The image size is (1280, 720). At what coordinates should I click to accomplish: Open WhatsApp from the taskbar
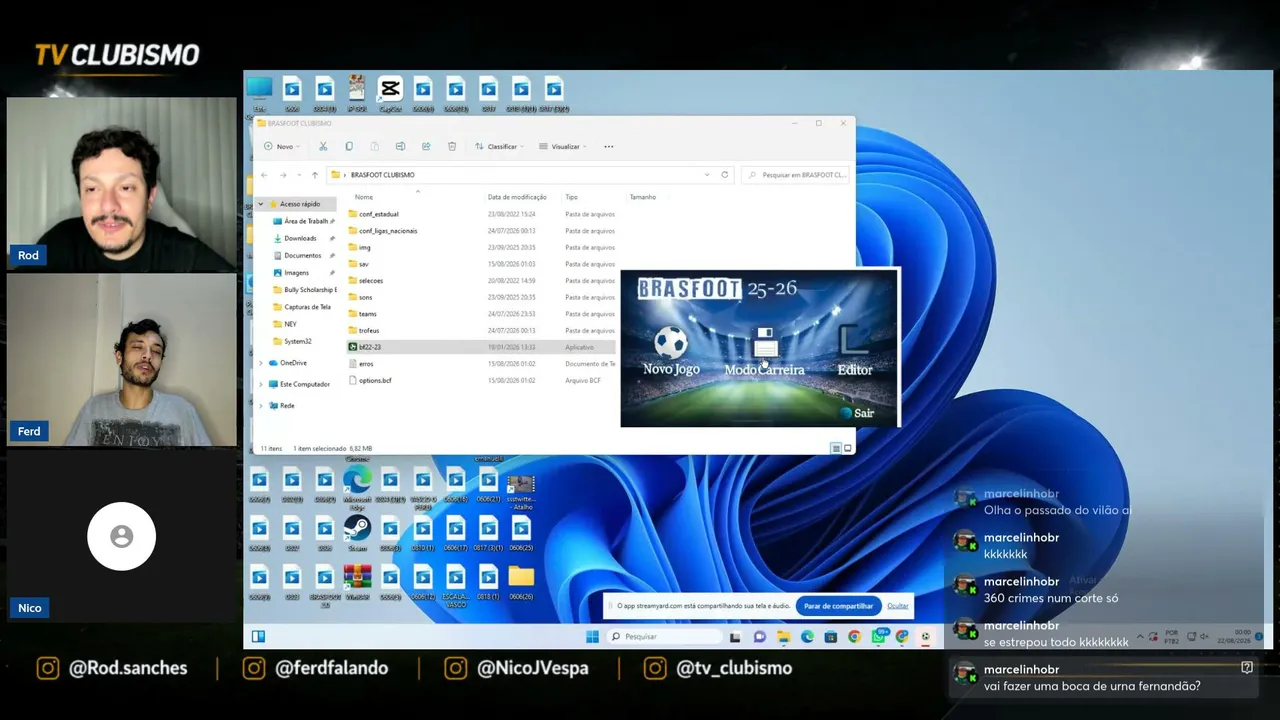point(879,636)
